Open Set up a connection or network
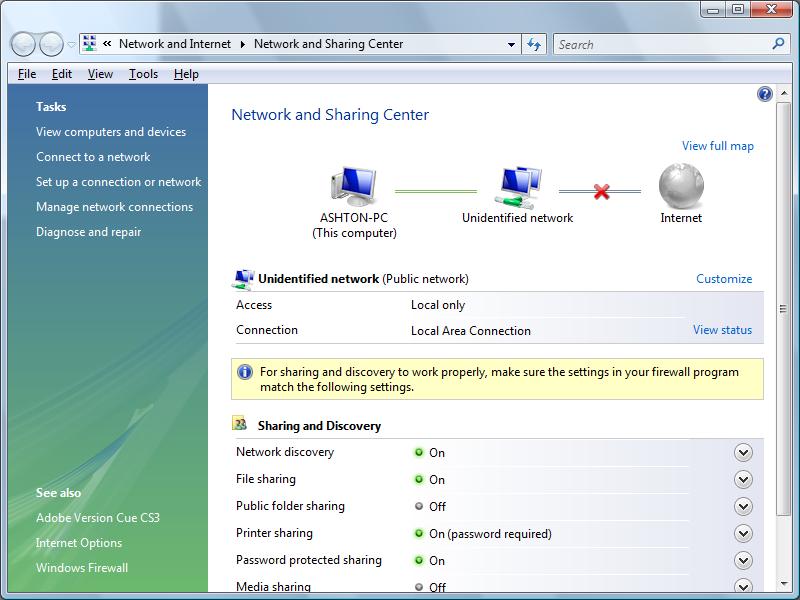 click(118, 182)
